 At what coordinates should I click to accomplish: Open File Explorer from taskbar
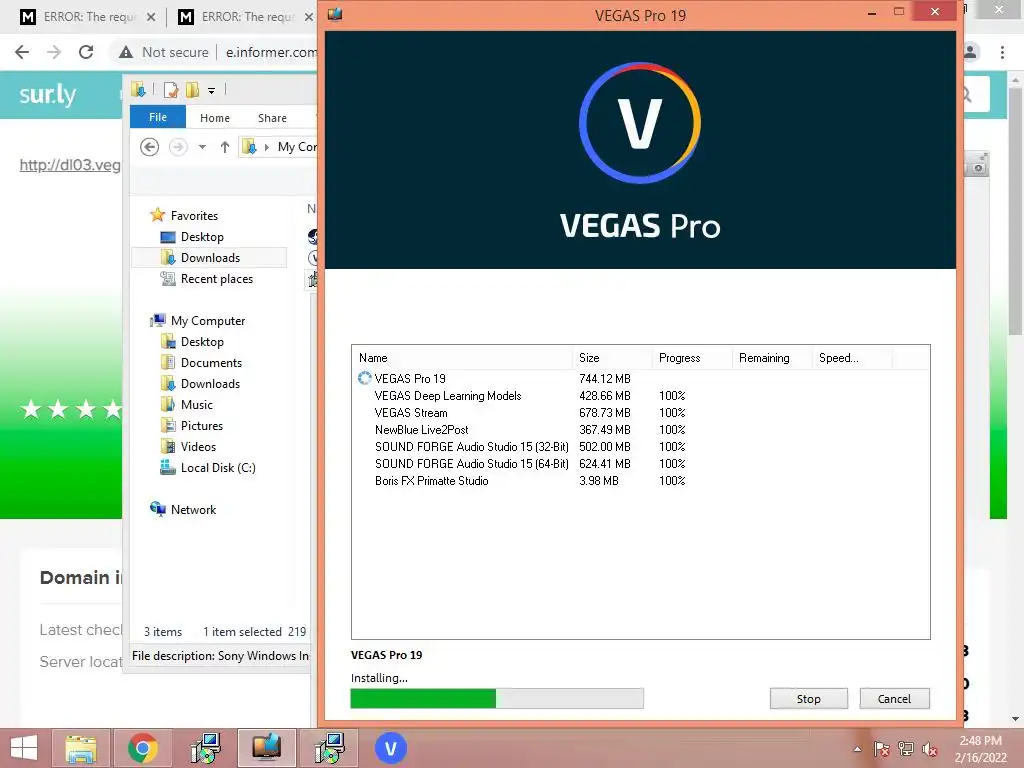(80, 748)
